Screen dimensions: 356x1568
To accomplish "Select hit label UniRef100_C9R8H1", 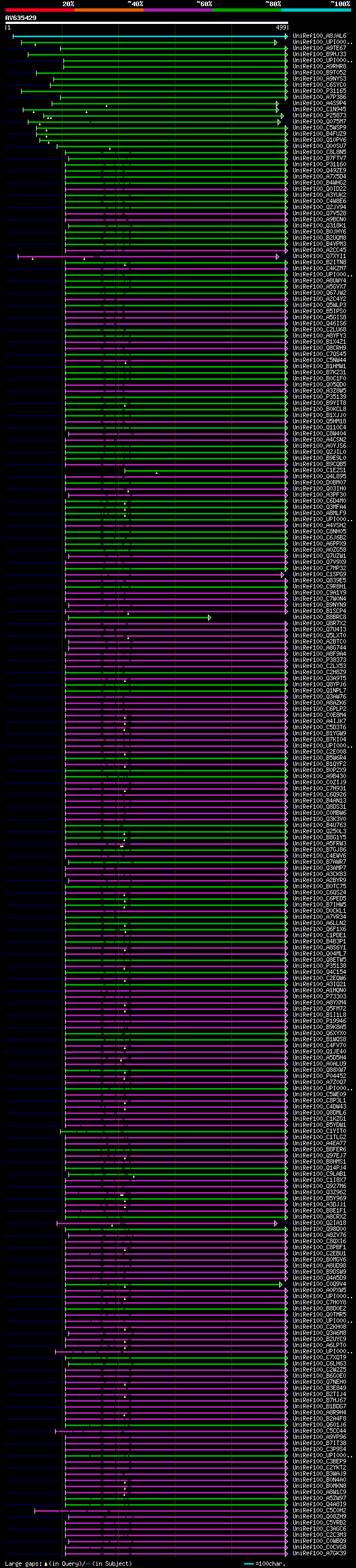I will (319, 586).
